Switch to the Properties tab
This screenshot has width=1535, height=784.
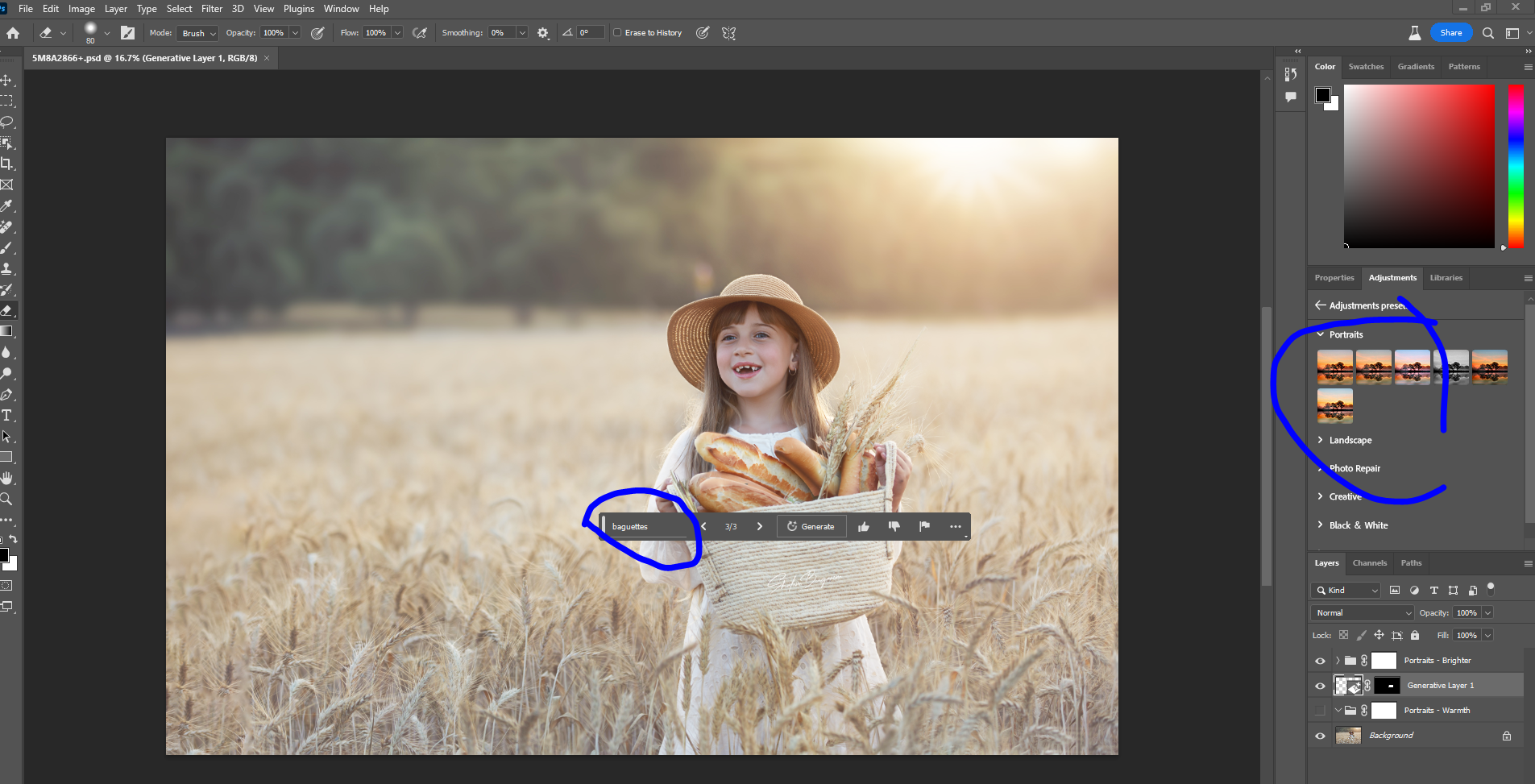click(x=1334, y=278)
